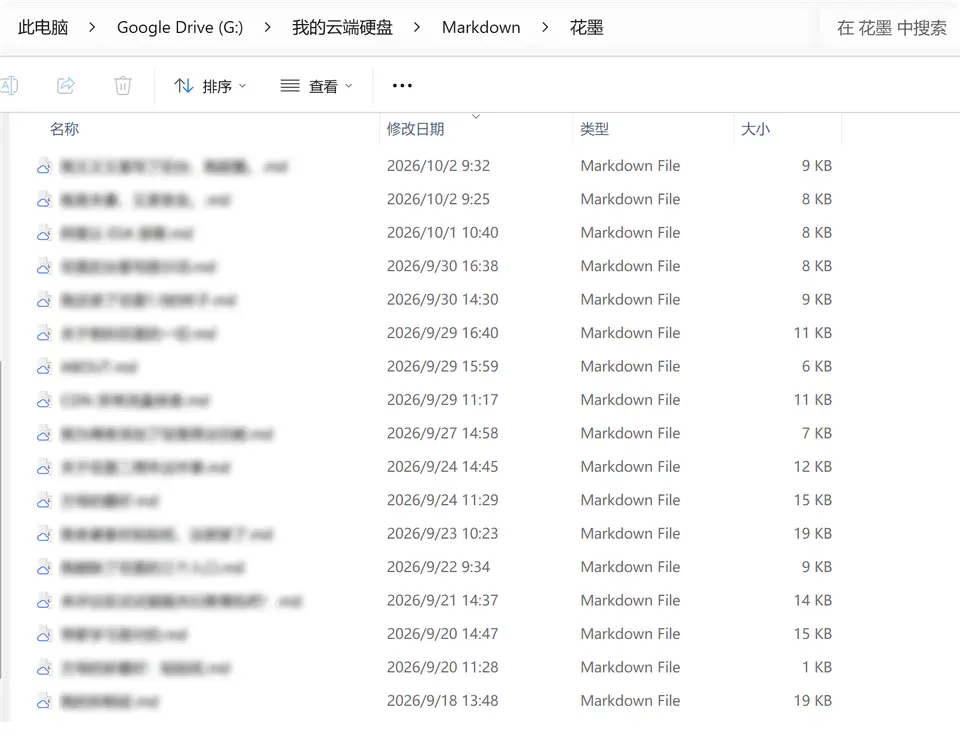Image resolution: width=960 pixels, height=743 pixels.
Task: Click blurred filename in 2026/9/24 14:45 row
Action: tap(145, 468)
